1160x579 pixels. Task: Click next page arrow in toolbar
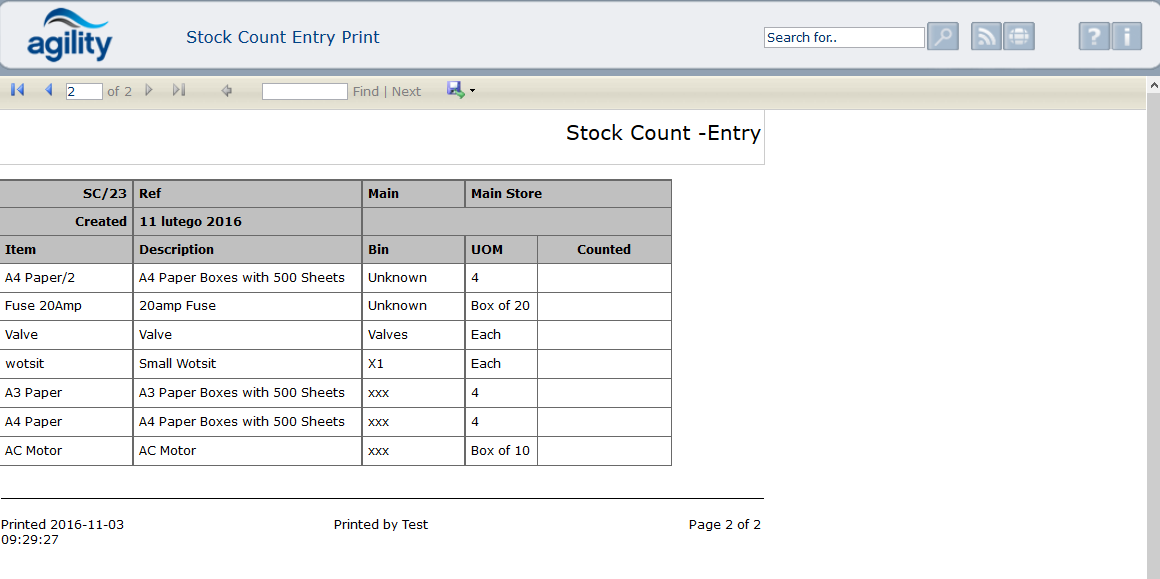(x=149, y=90)
